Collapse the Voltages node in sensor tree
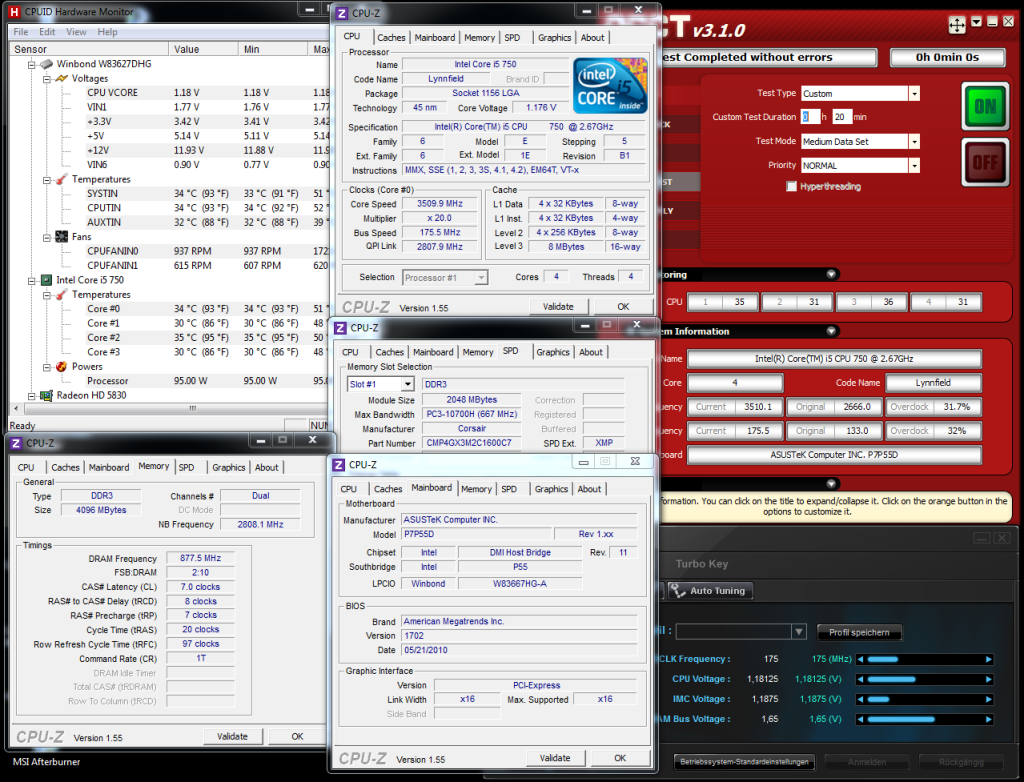This screenshot has height=782, width=1024. [46, 79]
